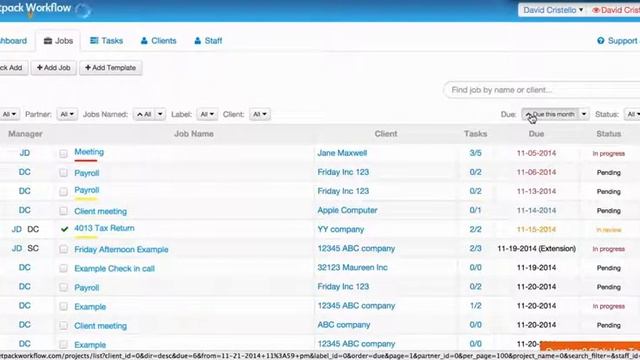
Task: Open client Jane Maxwell
Action: (342, 153)
